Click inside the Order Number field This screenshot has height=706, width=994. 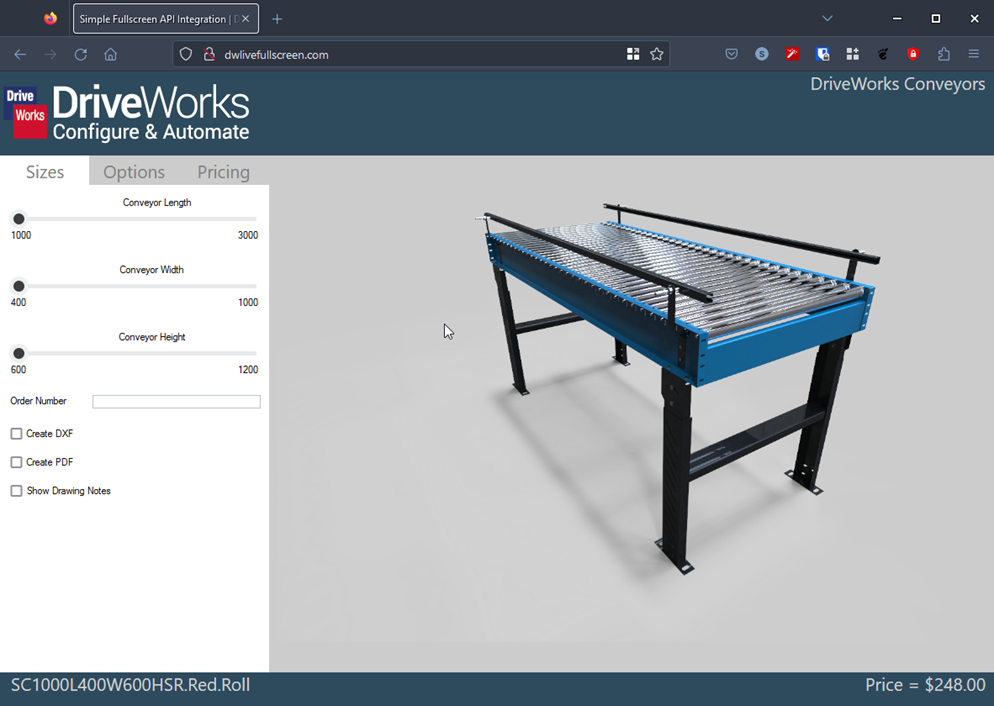[x=176, y=401]
